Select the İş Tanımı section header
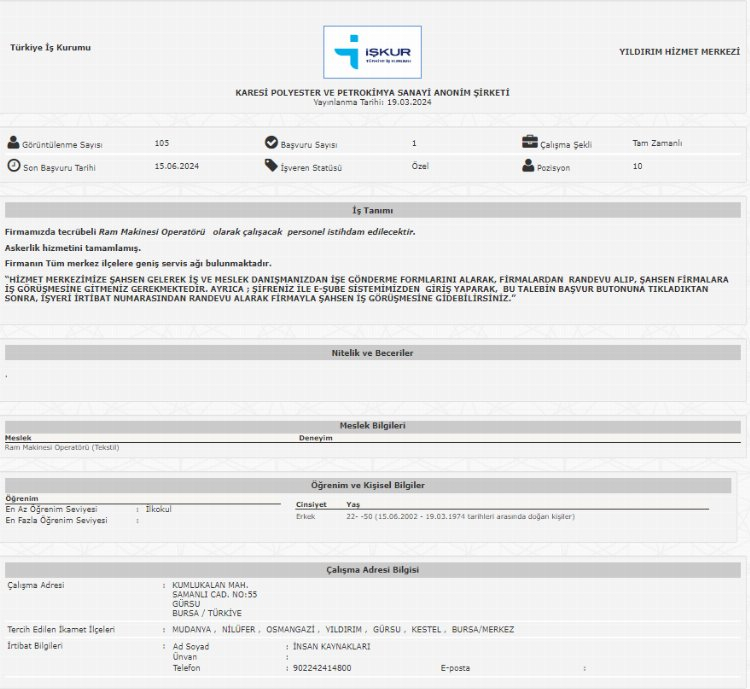750x689 pixels. click(372, 211)
